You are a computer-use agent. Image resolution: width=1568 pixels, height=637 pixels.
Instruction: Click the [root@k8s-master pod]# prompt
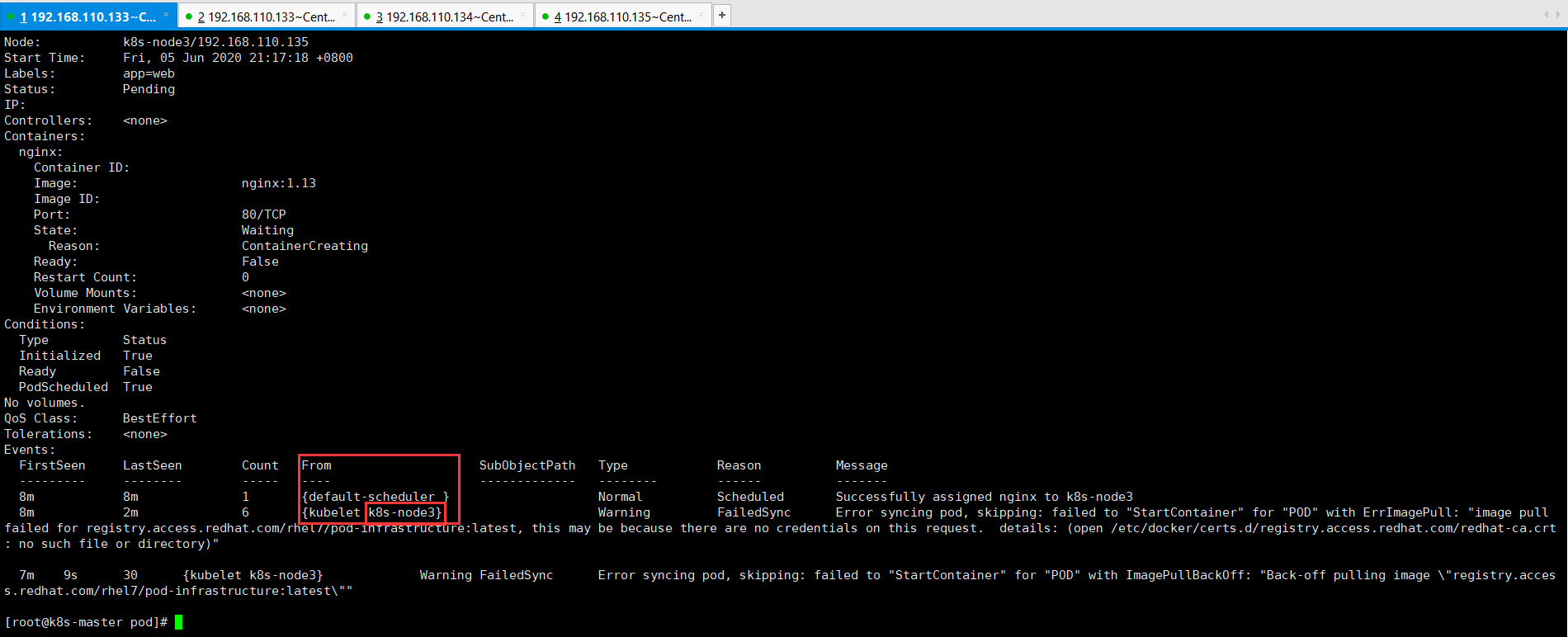(86, 622)
